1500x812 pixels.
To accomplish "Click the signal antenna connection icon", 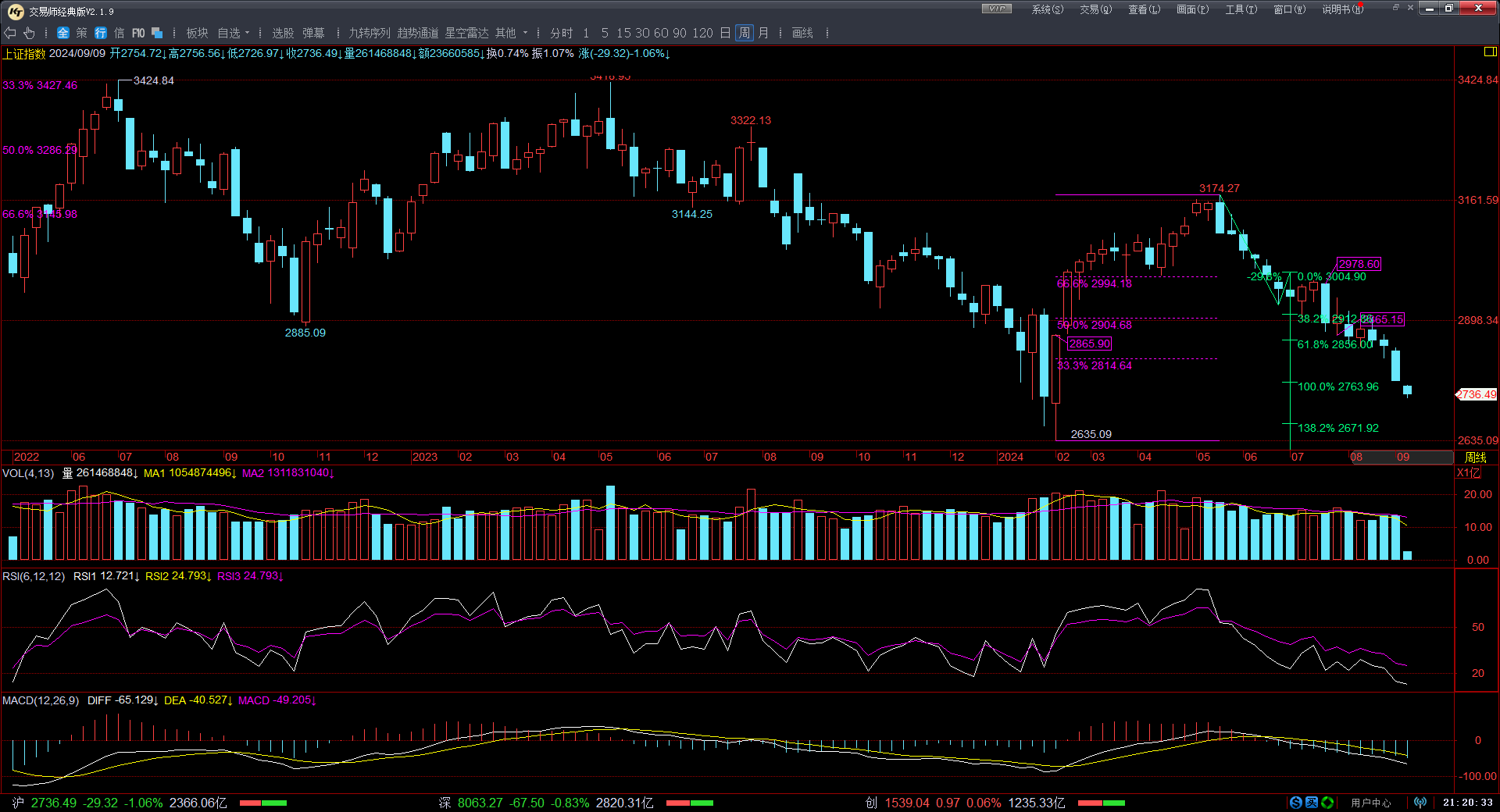I will pos(1420,803).
